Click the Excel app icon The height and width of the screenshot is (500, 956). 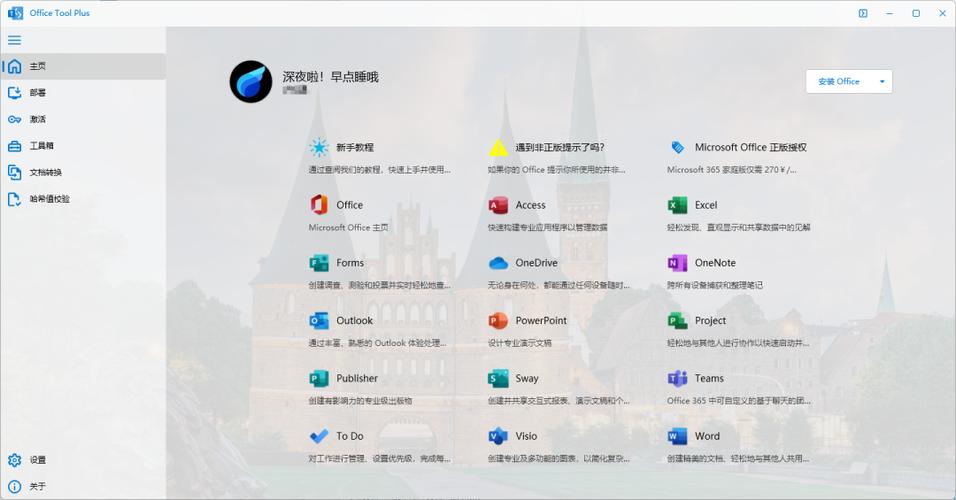click(677, 205)
